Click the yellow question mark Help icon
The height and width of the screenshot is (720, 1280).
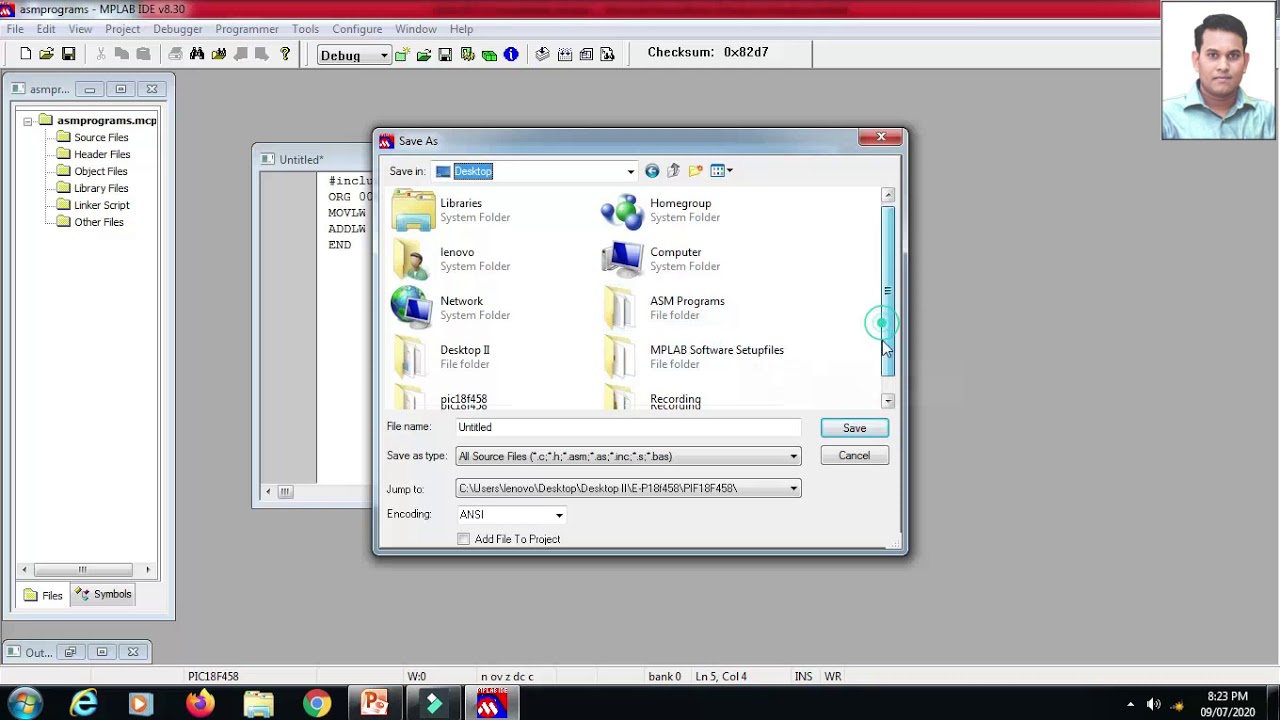[285, 54]
